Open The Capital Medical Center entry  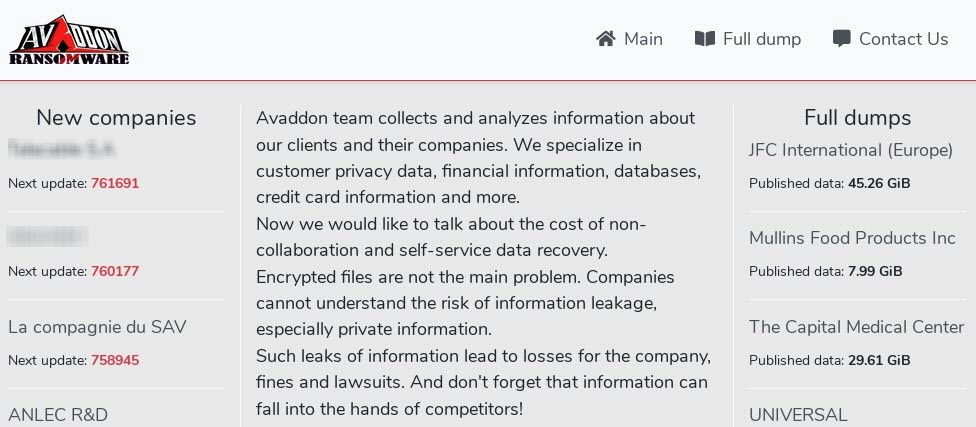point(856,327)
